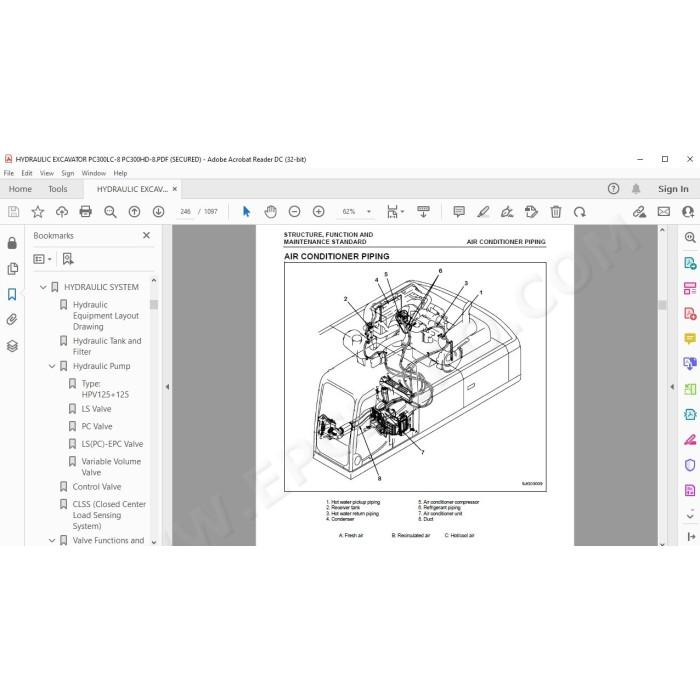Screen dimensions: 700x700
Task: Click the stamp tool icon
Action: coord(531,212)
